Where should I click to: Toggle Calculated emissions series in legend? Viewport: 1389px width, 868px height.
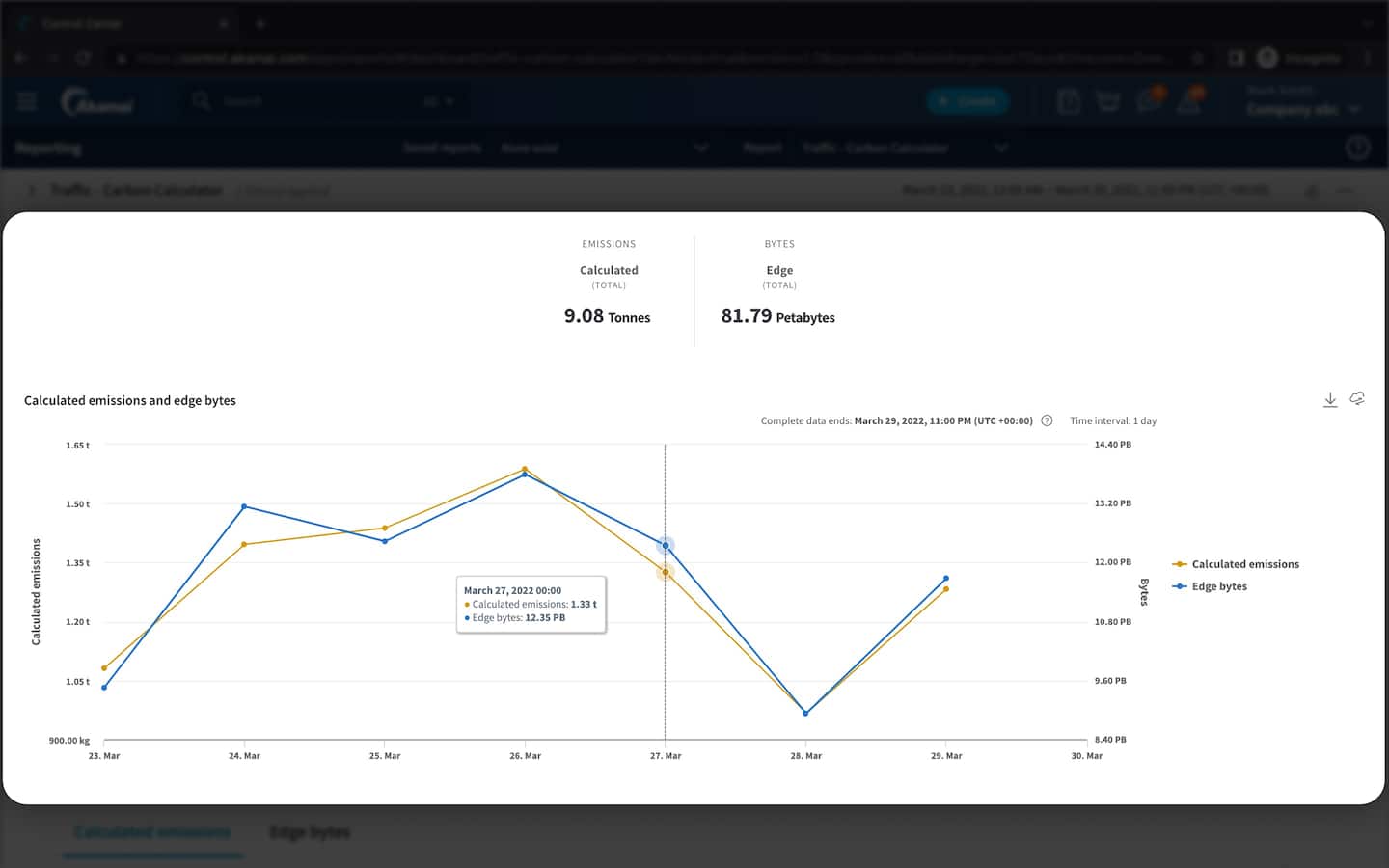click(1244, 564)
